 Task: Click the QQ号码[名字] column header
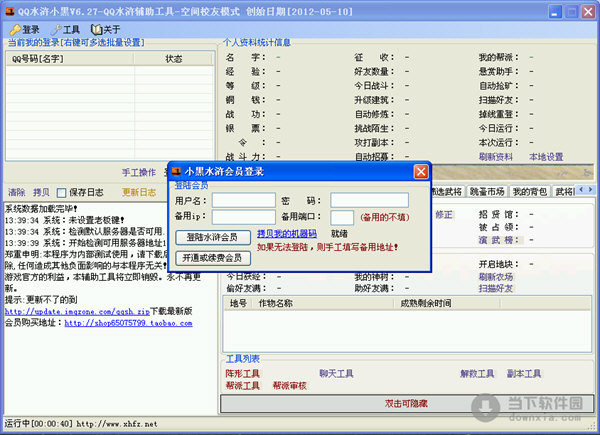70,59
